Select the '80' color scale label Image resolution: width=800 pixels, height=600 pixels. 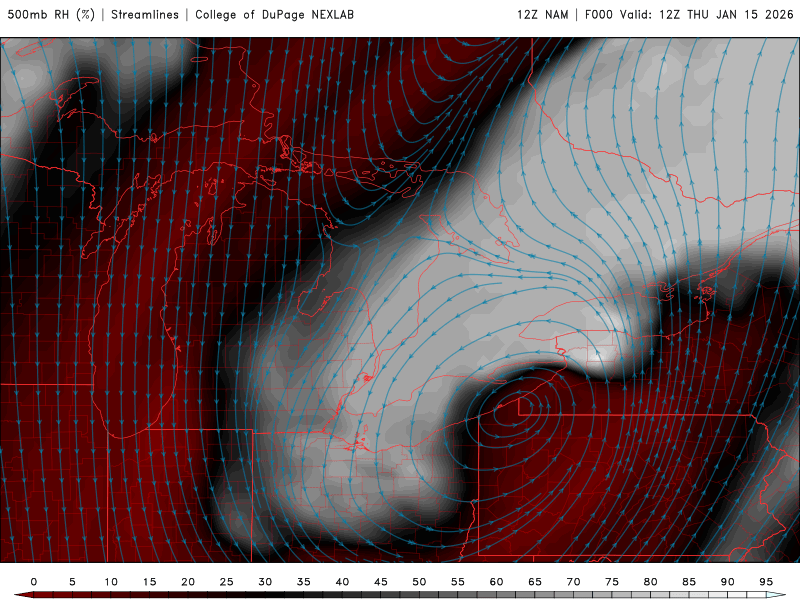point(651,582)
